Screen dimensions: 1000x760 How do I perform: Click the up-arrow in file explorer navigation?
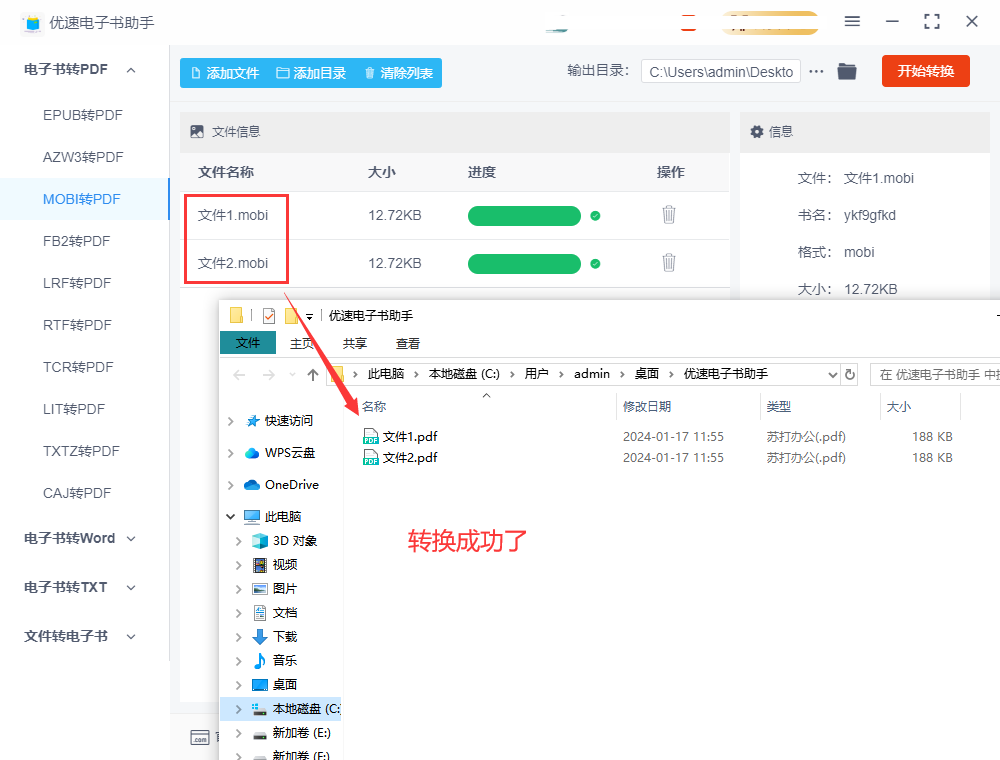coord(313,375)
